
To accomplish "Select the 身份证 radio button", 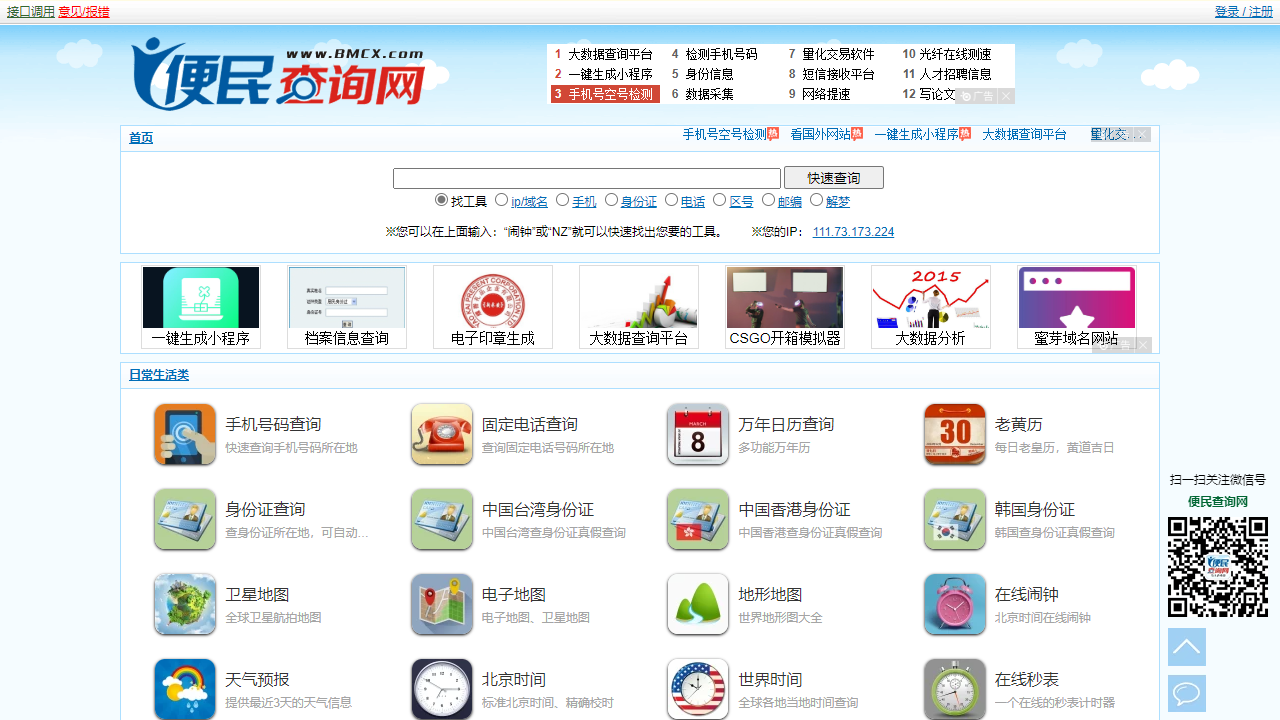I will pos(612,200).
